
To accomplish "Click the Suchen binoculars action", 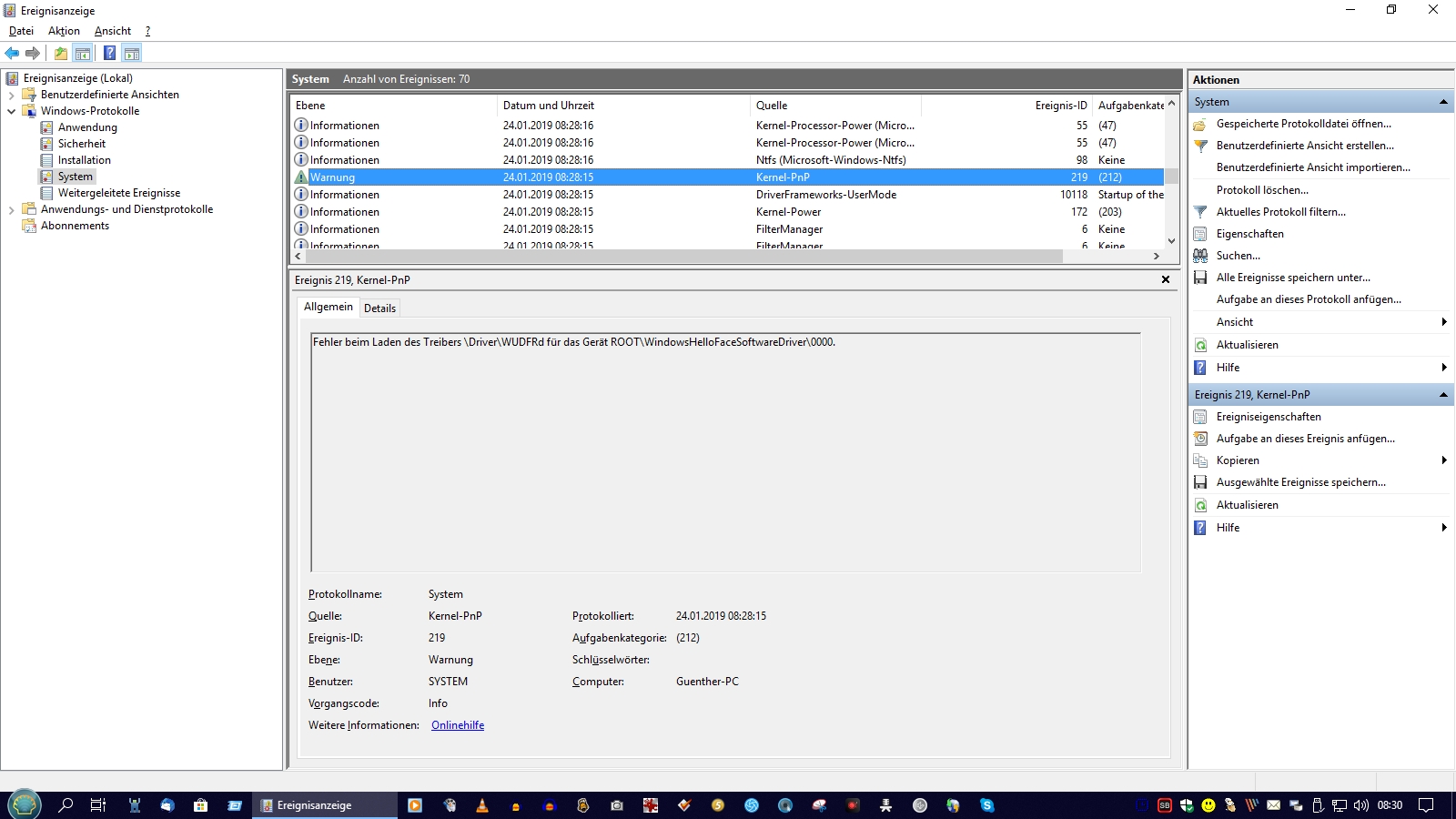I will click(1238, 256).
